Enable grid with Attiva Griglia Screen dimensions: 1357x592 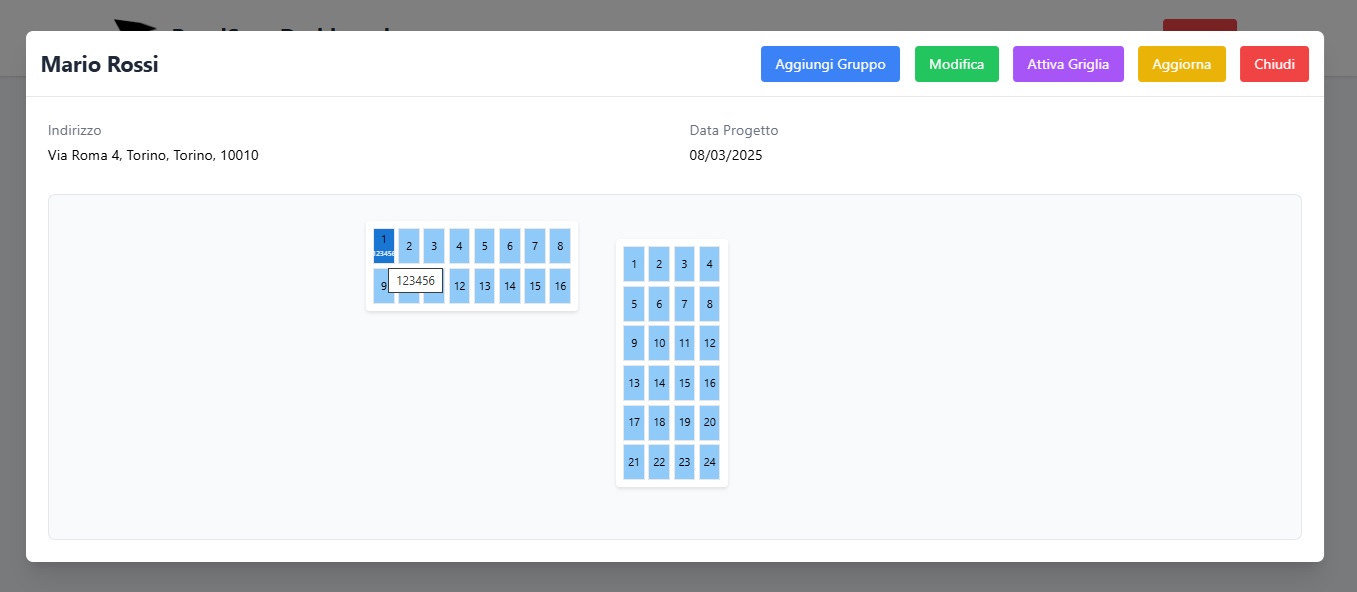pyautogui.click(x=1068, y=64)
